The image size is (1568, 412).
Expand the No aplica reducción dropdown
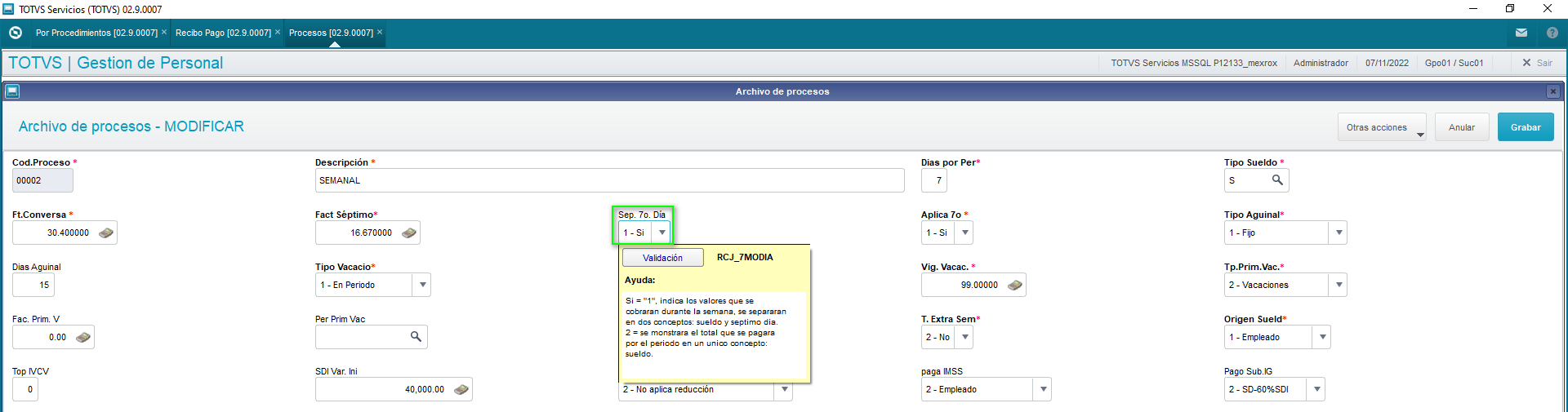pyautogui.click(x=784, y=389)
